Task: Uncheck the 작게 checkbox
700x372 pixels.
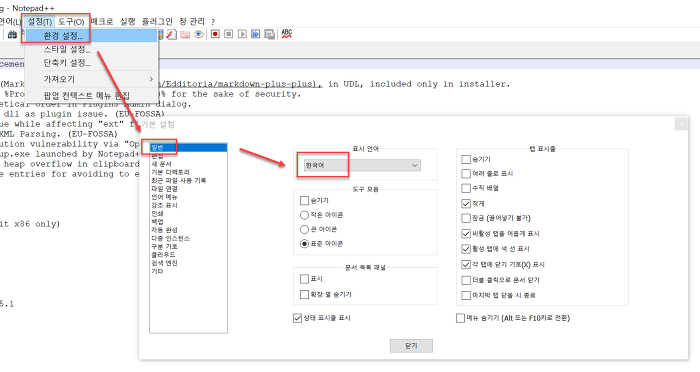Action: [466, 203]
